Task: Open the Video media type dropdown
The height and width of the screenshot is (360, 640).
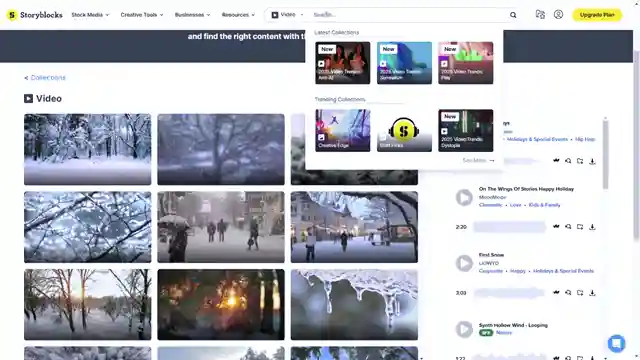Action: point(287,15)
